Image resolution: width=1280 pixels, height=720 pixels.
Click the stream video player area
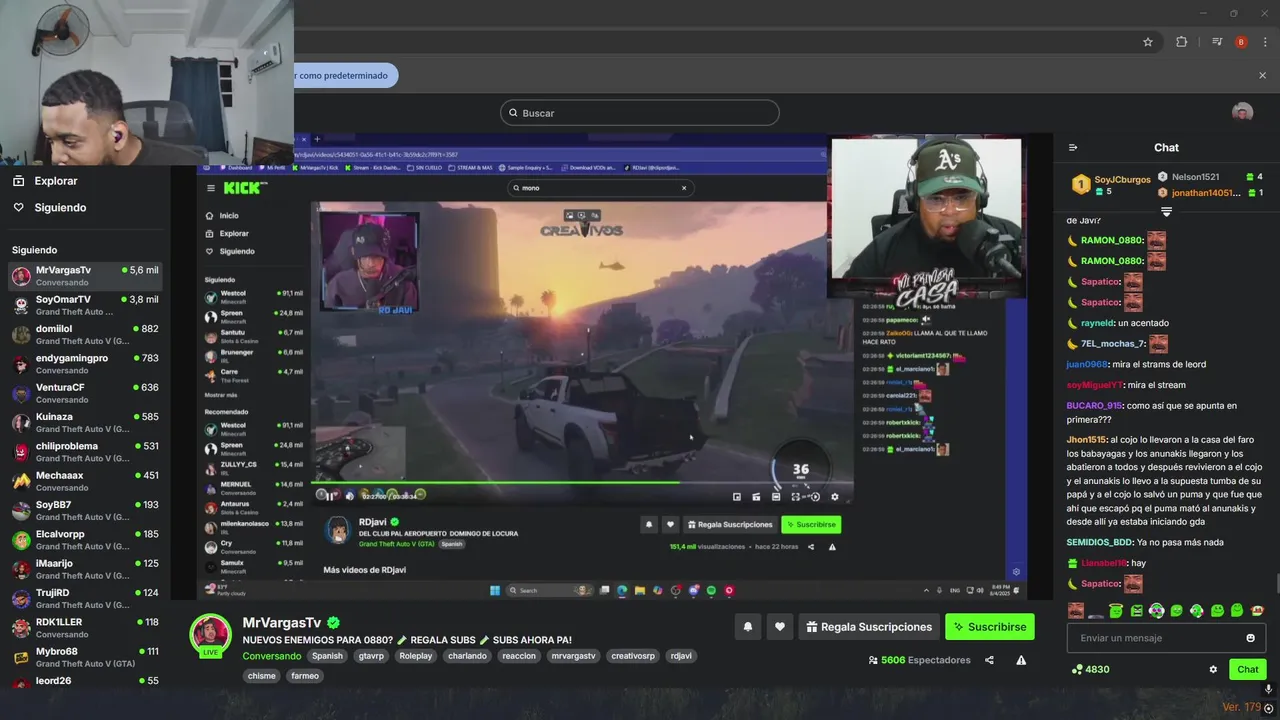[x=612, y=366]
